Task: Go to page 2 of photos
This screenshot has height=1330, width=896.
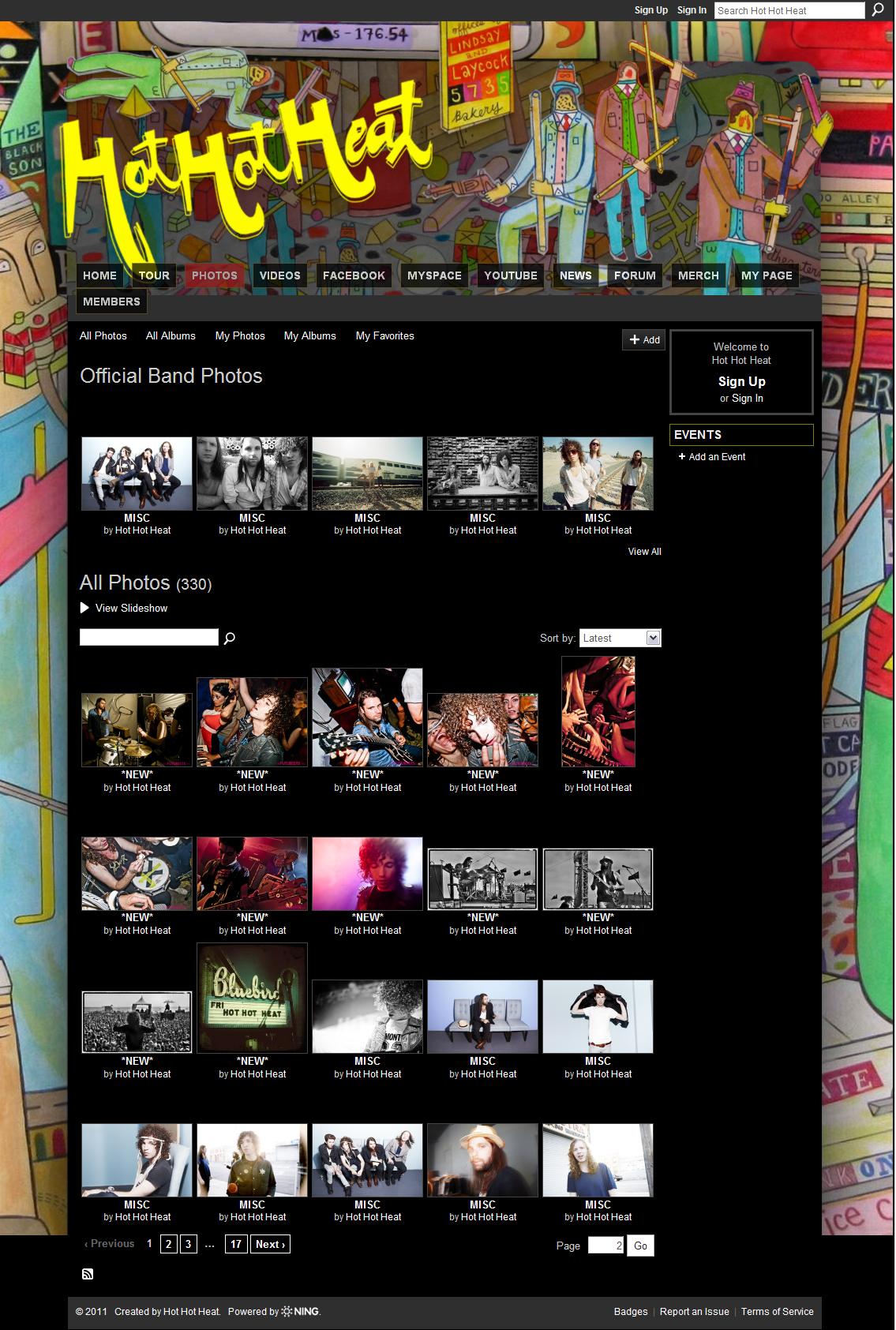Action: [168, 1244]
